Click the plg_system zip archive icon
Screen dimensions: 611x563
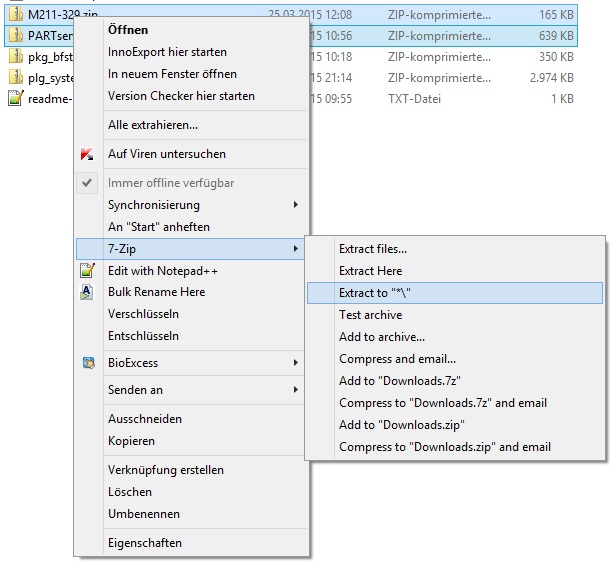pyautogui.click(x=16, y=77)
